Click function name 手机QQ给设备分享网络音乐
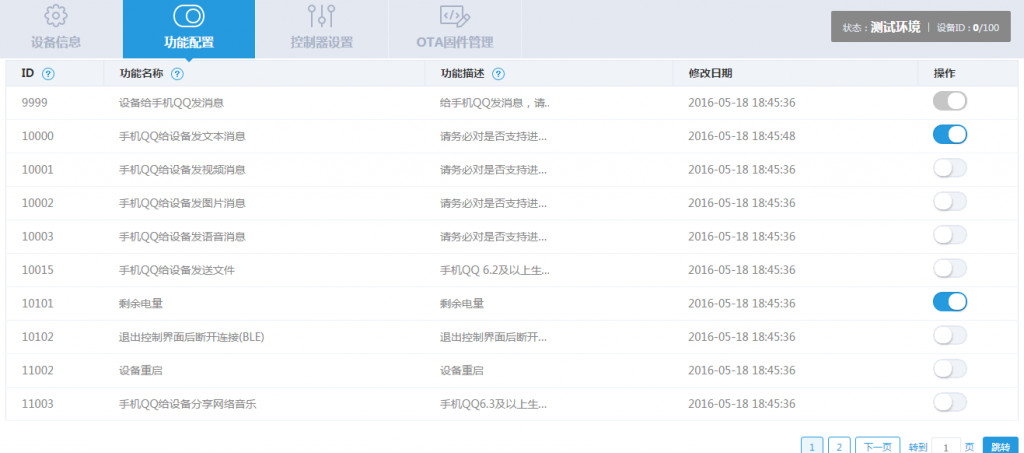This screenshot has height=453, width=1024. [187, 403]
